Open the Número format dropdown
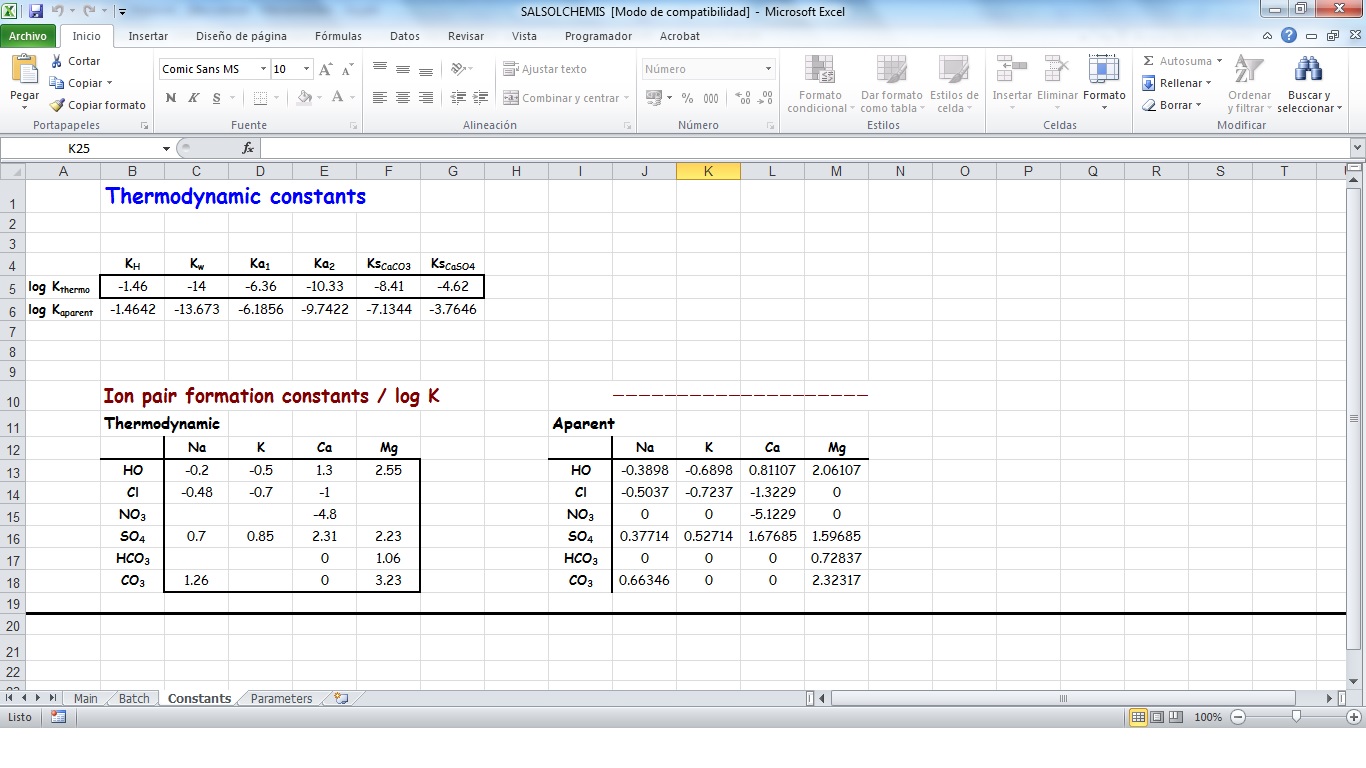This screenshot has height=768, width=1366. (x=769, y=69)
